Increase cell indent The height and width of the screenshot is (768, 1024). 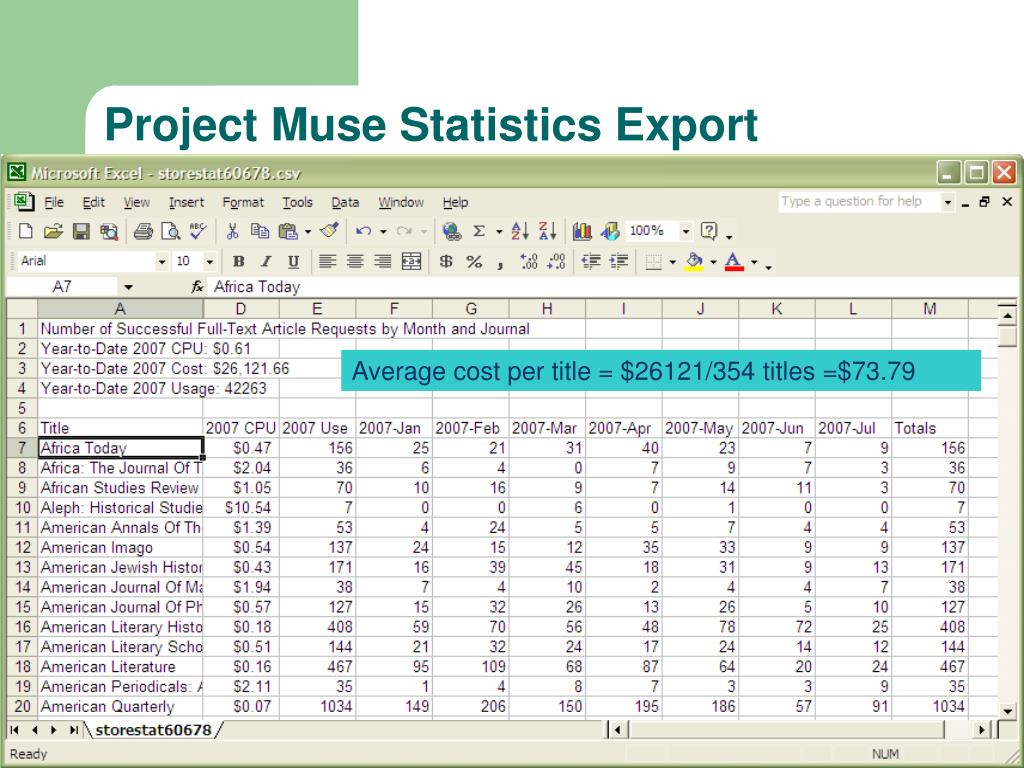pos(618,262)
